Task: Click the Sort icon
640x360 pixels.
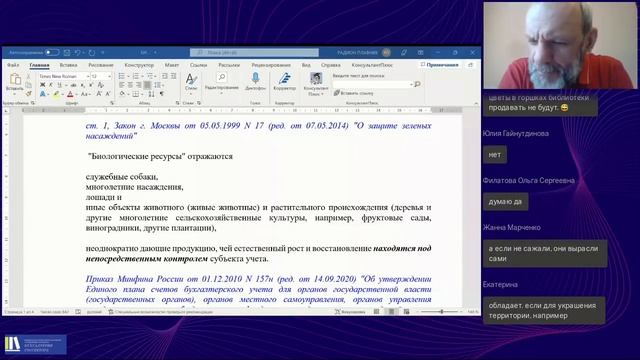Action: pyautogui.click(x=151, y=94)
